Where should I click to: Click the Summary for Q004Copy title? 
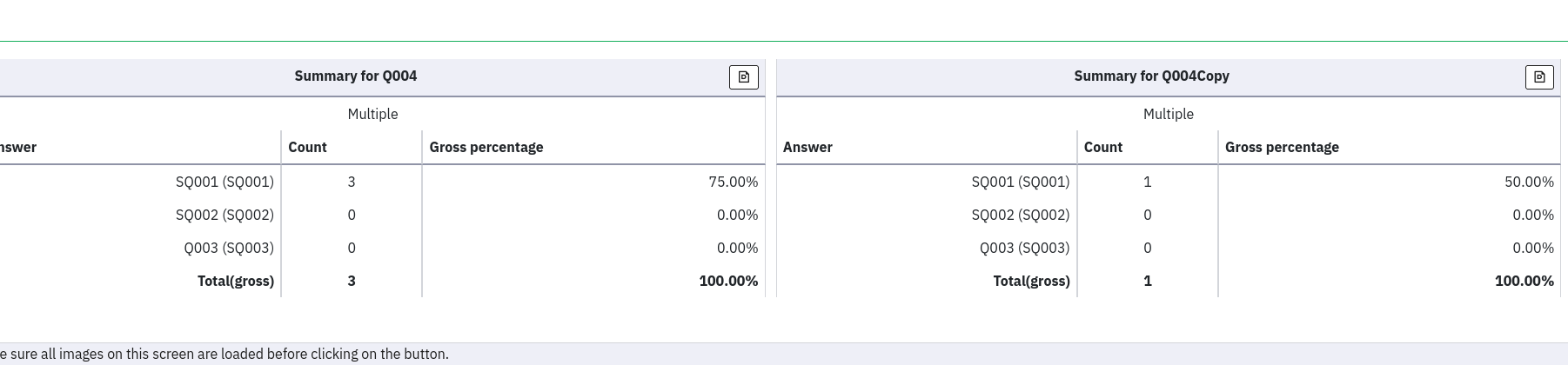[x=1150, y=76]
